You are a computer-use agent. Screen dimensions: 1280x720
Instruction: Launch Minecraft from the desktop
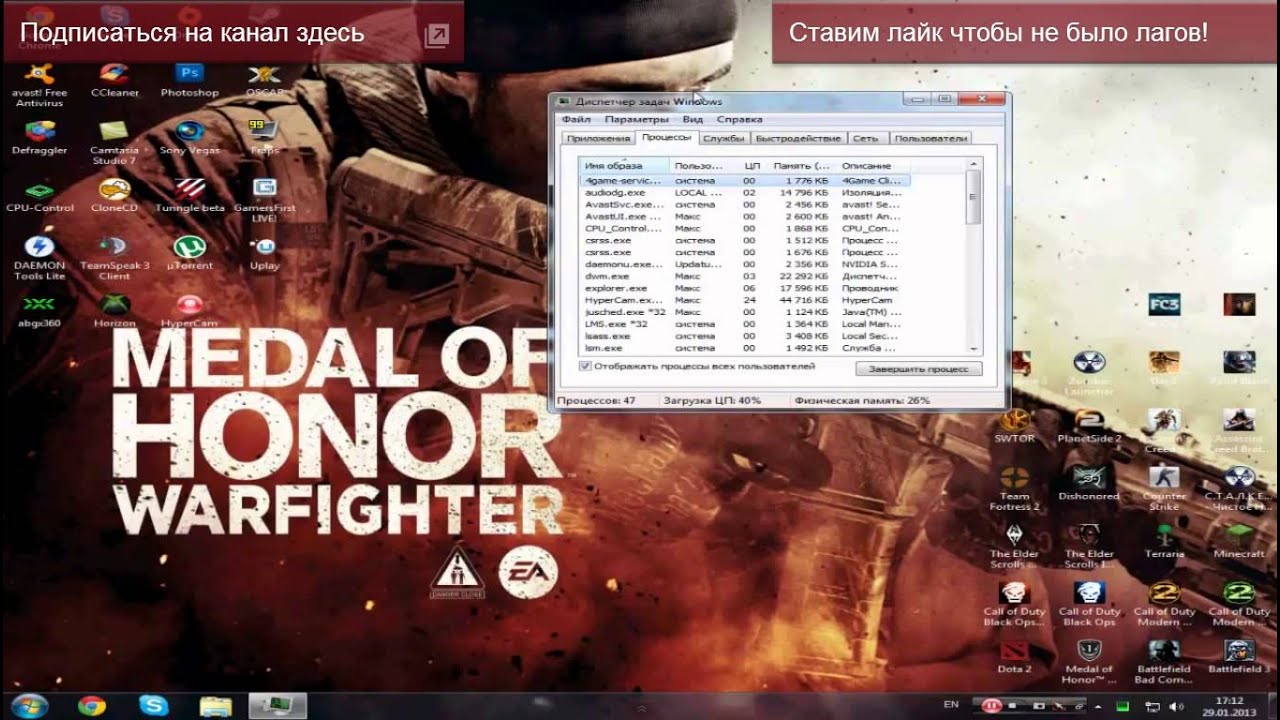(x=1239, y=541)
